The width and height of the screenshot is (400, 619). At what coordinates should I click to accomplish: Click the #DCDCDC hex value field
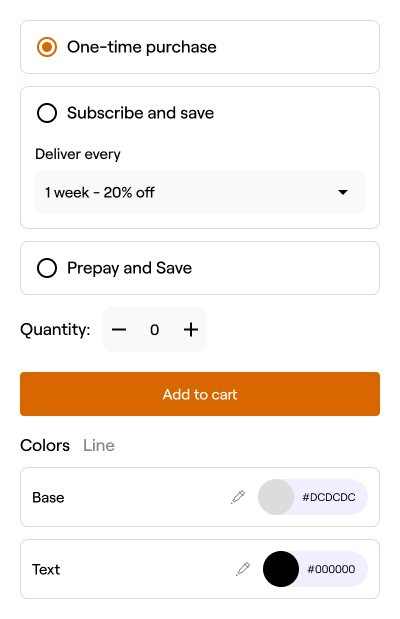click(329, 497)
